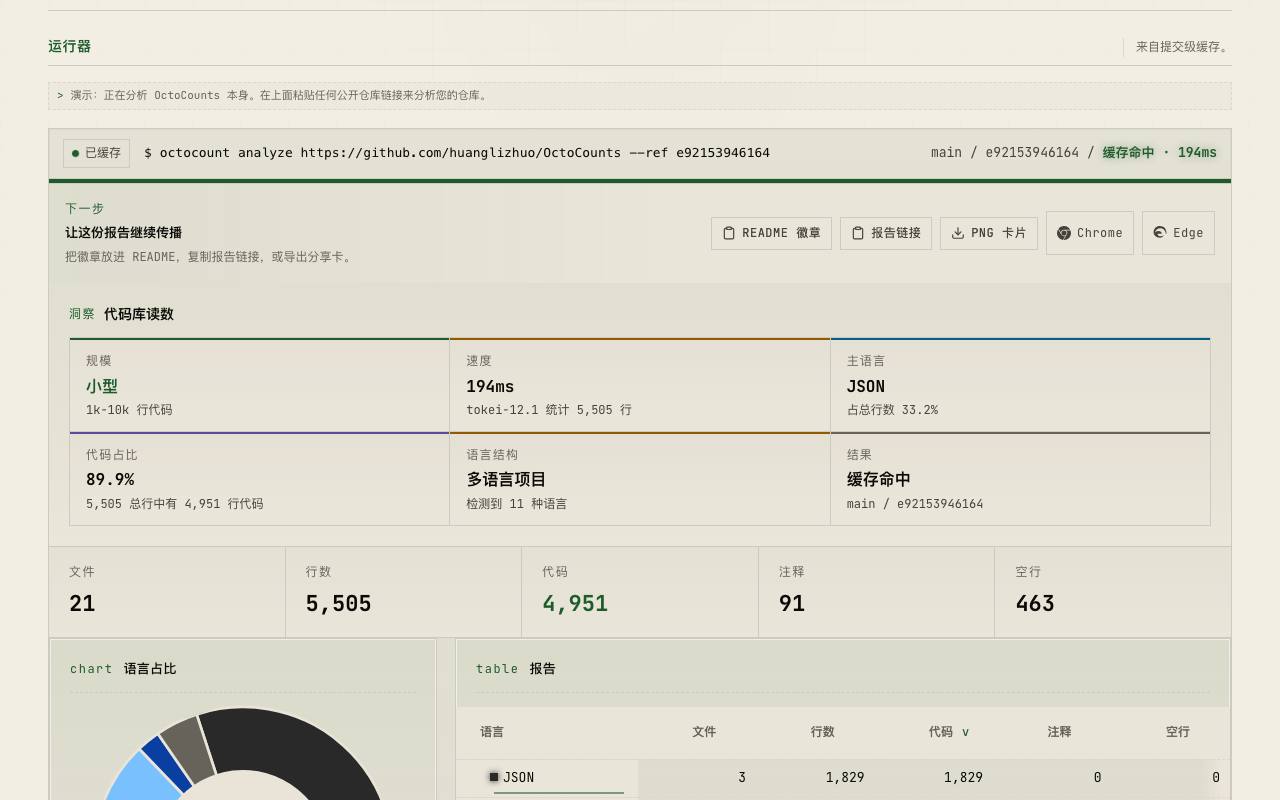Click the 缓存命中 · 194ms status text
The image size is (1280, 800).
(1160, 153)
